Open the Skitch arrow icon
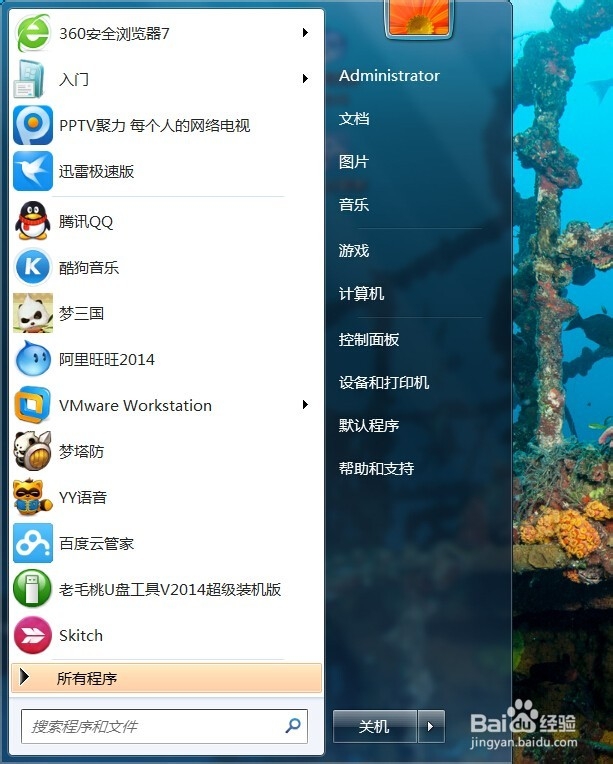Image resolution: width=613 pixels, height=764 pixels. [33, 635]
